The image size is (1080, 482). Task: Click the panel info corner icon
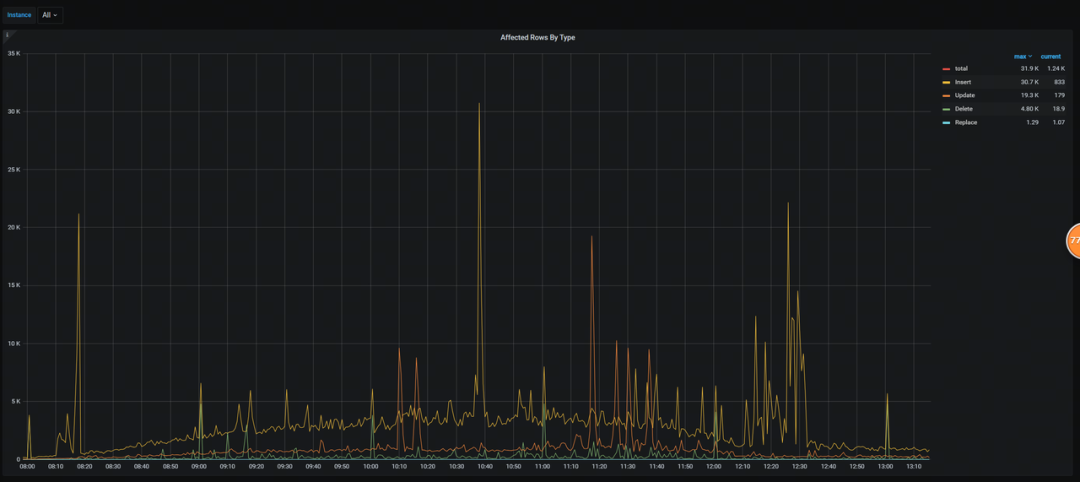(7, 34)
